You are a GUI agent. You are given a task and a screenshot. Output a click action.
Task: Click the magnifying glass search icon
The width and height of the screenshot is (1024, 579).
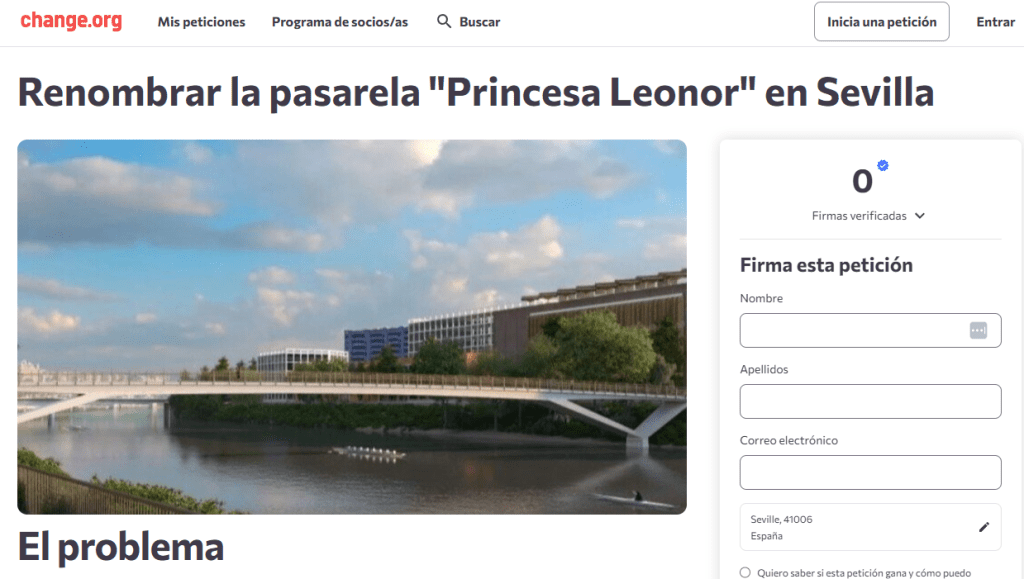[x=444, y=22]
